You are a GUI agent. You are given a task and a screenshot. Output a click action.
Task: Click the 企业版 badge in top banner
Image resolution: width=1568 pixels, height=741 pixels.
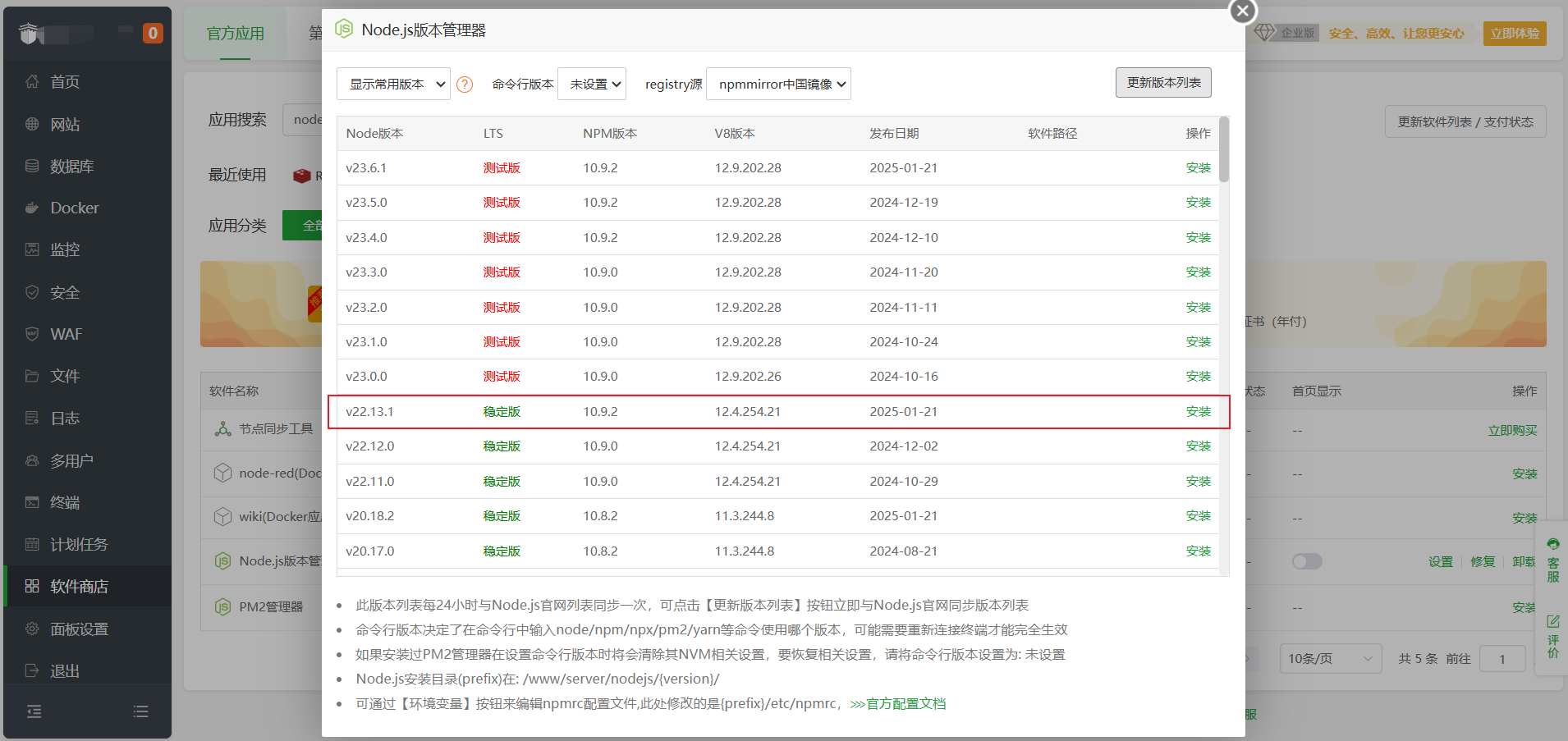coord(1286,33)
